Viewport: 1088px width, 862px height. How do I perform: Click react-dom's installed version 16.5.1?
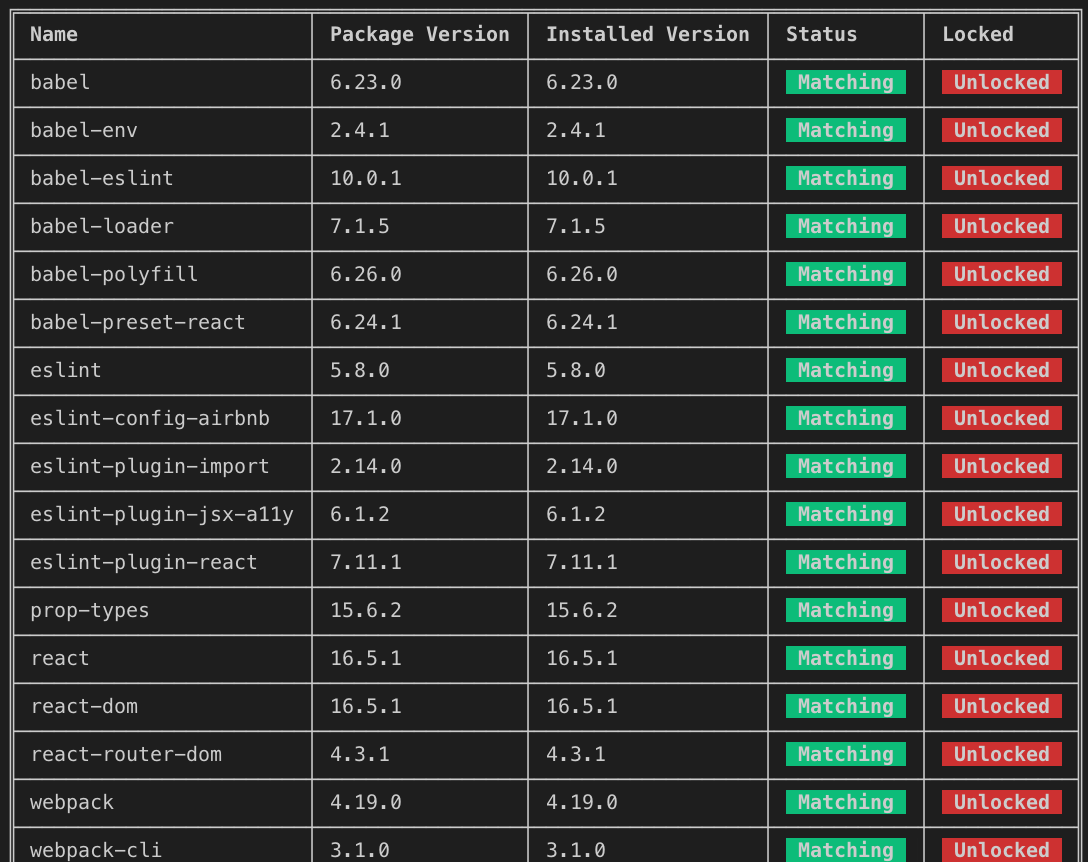point(581,706)
